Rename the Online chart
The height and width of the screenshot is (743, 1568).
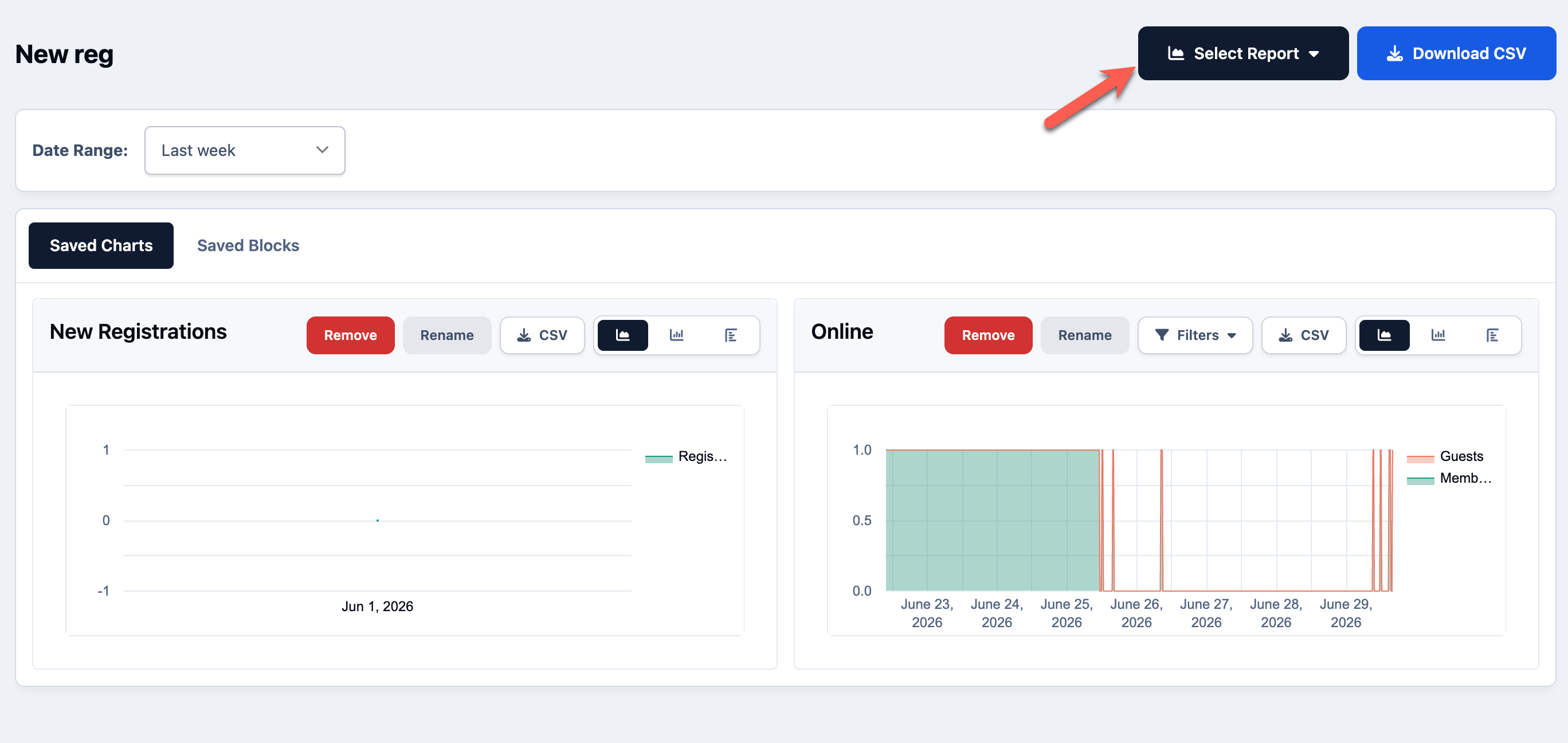[x=1085, y=335]
